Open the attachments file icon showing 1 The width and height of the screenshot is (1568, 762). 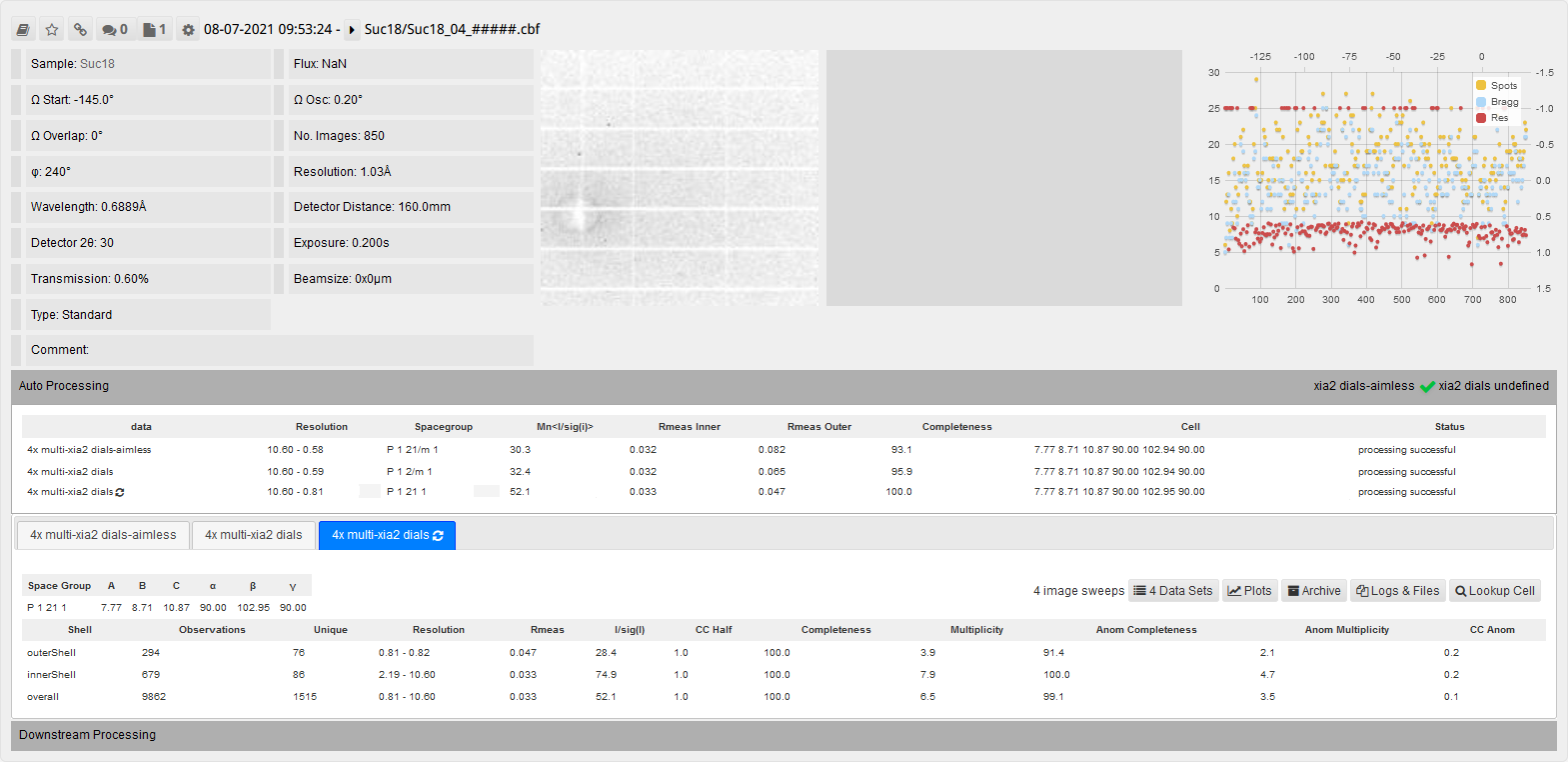click(154, 30)
